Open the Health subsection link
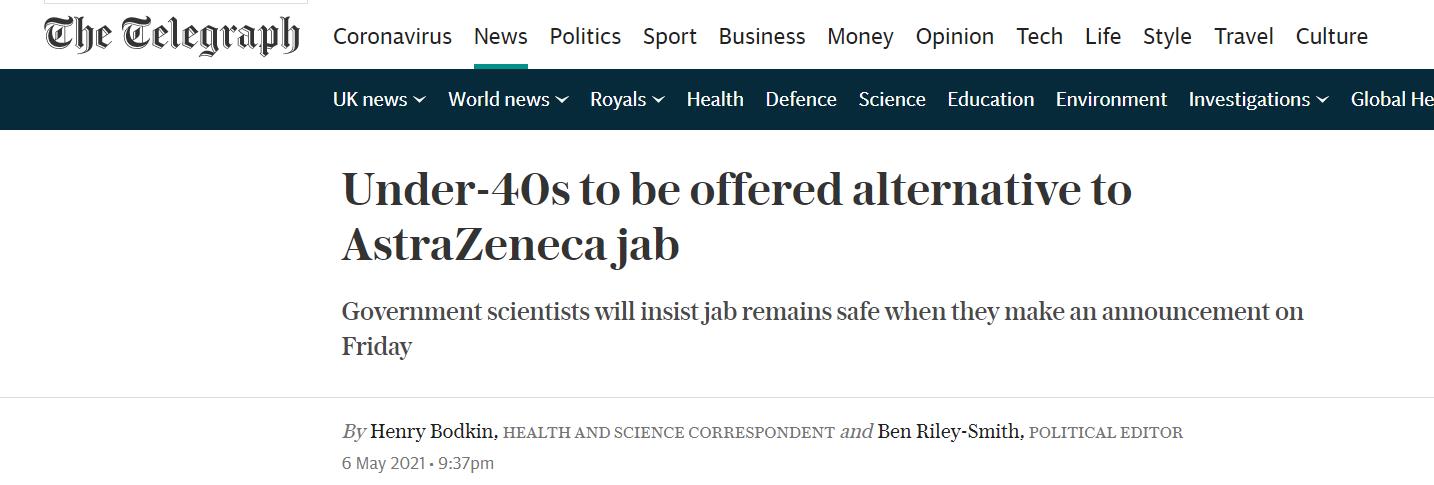The image size is (1434, 485). [715, 99]
